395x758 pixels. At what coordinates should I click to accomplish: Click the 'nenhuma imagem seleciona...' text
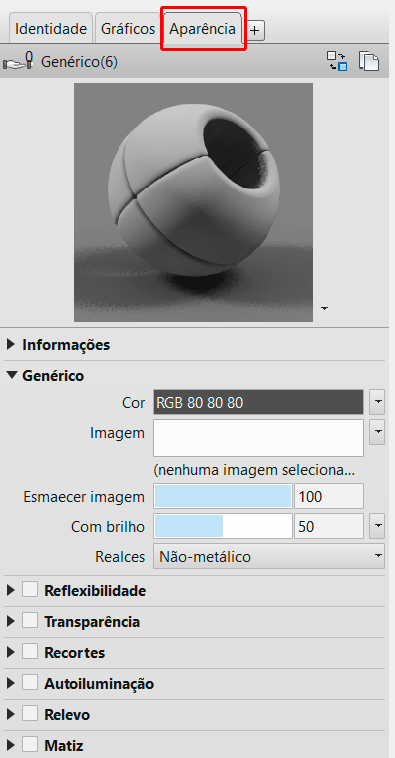254,470
